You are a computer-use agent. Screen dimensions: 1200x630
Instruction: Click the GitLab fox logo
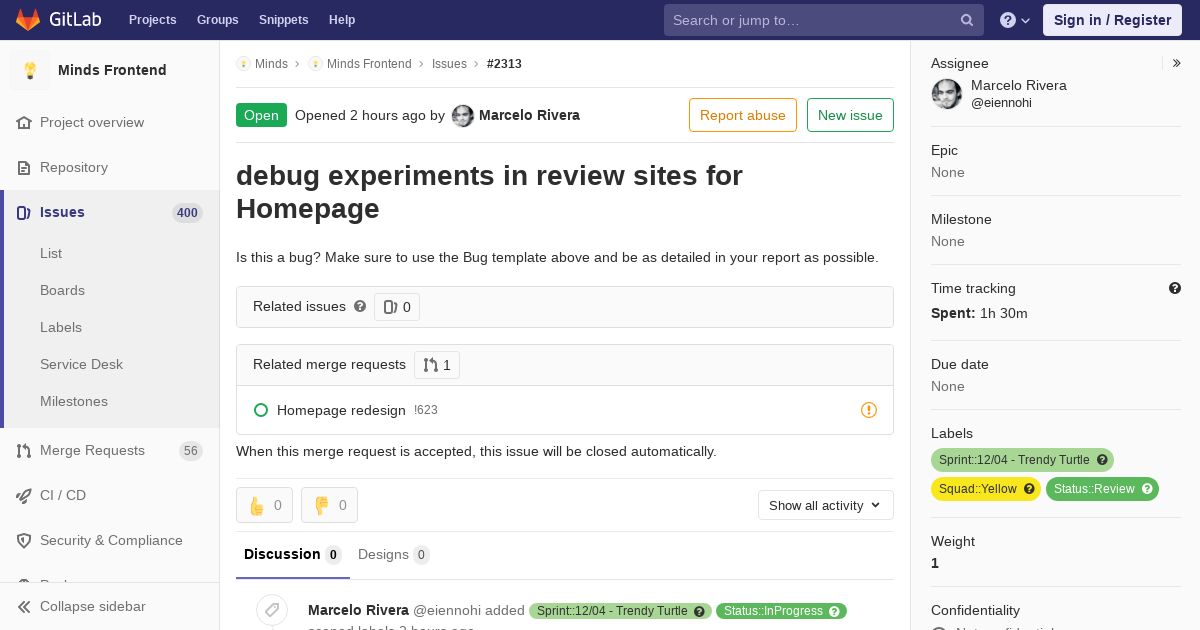click(x=28, y=19)
